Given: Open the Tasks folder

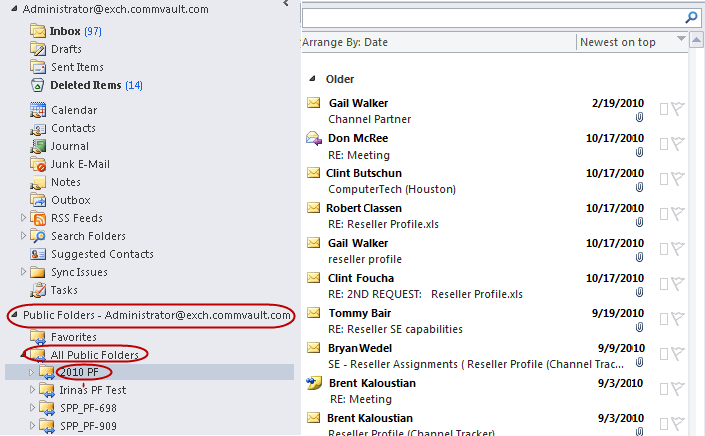Looking at the screenshot, I should click(x=65, y=290).
